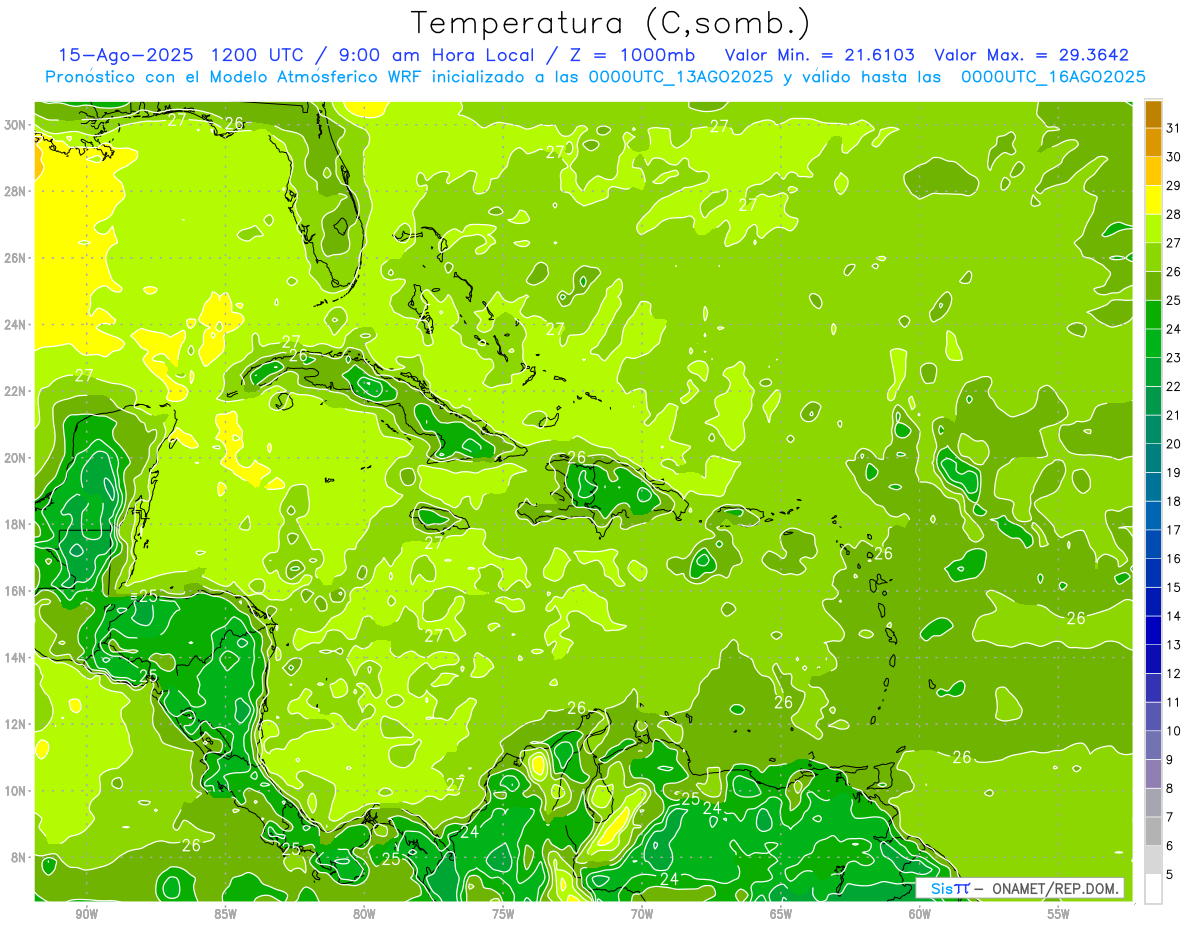Click the legend color band between 30 and 31
This screenshot has width=1200, height=927.
pos(1153,142)
